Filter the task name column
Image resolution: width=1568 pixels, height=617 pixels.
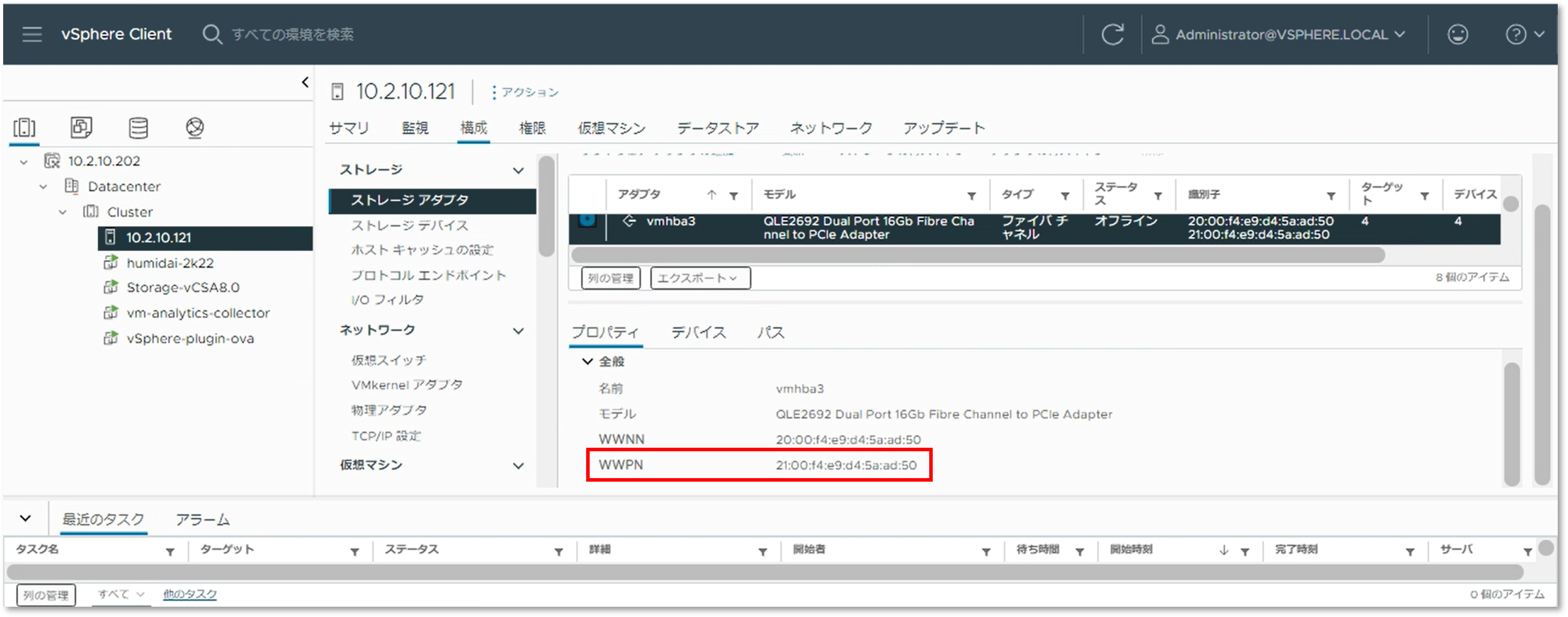pyautogui.click(x=170, y=552)
